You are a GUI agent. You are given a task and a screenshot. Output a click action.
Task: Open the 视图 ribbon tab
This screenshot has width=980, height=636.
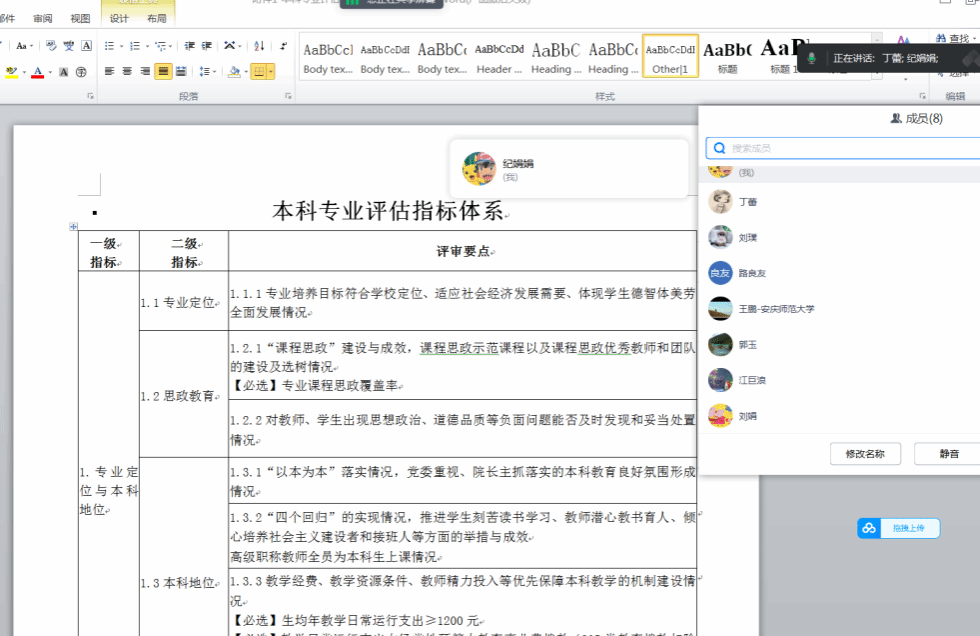click(80, 18)
